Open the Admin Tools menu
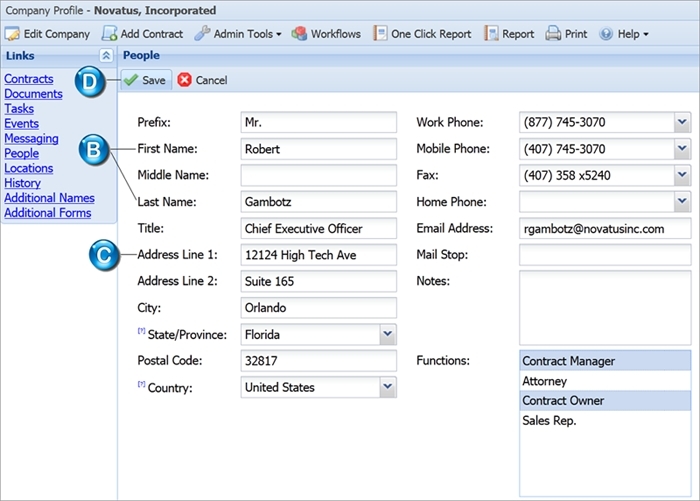 [x=238, y=34]
